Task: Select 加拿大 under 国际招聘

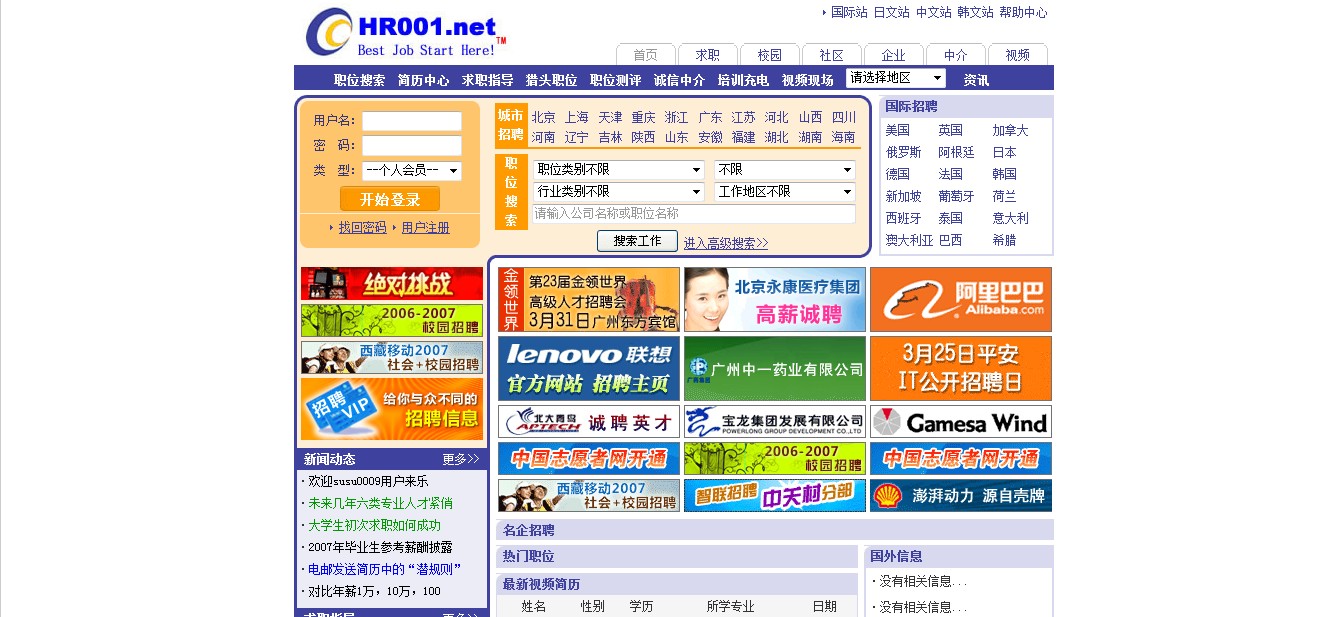Action: click(1010, 130)
